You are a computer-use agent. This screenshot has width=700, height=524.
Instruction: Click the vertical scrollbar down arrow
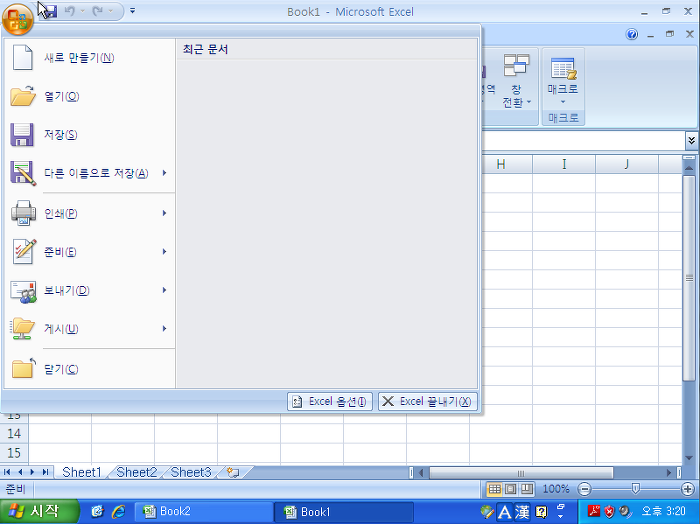(689, 458)
